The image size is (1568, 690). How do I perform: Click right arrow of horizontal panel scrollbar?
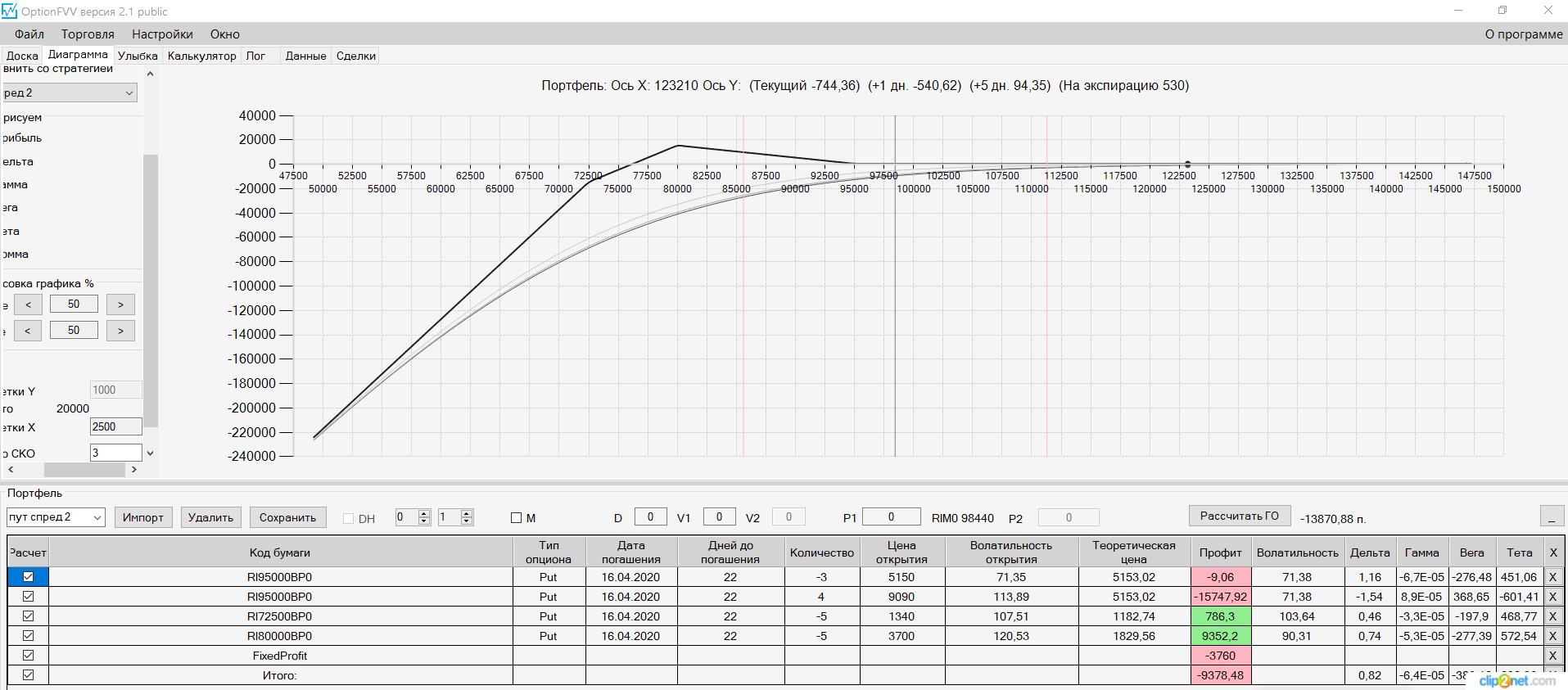134,470
